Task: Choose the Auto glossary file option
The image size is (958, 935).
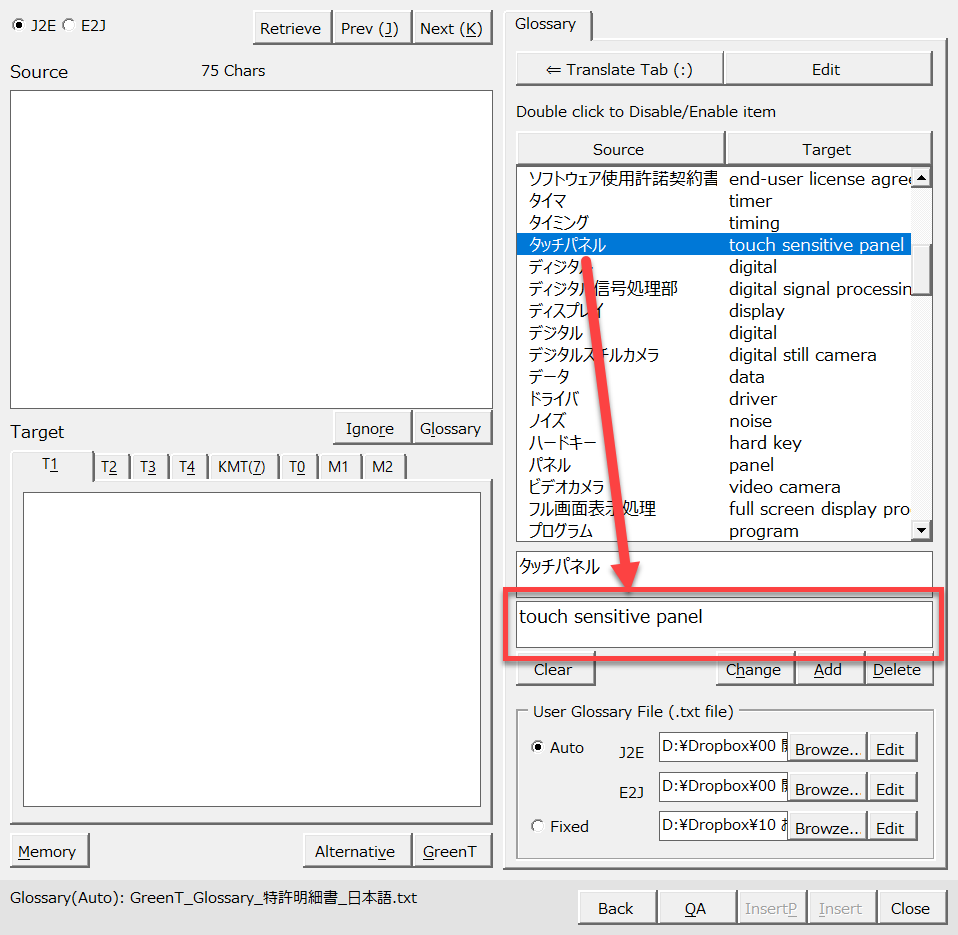Action: click(538, 747)
